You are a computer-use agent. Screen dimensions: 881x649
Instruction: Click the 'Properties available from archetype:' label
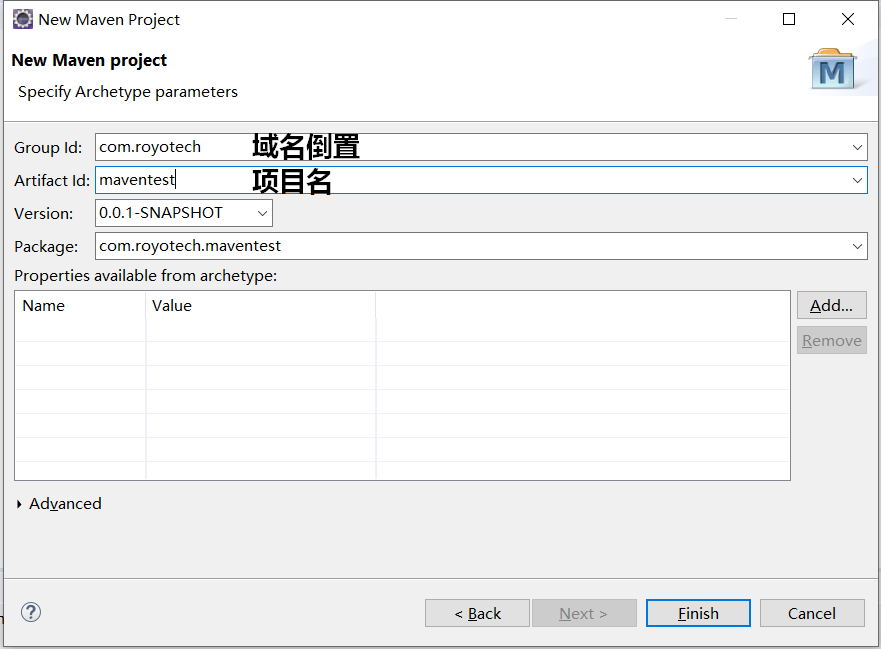pos(146,276)
